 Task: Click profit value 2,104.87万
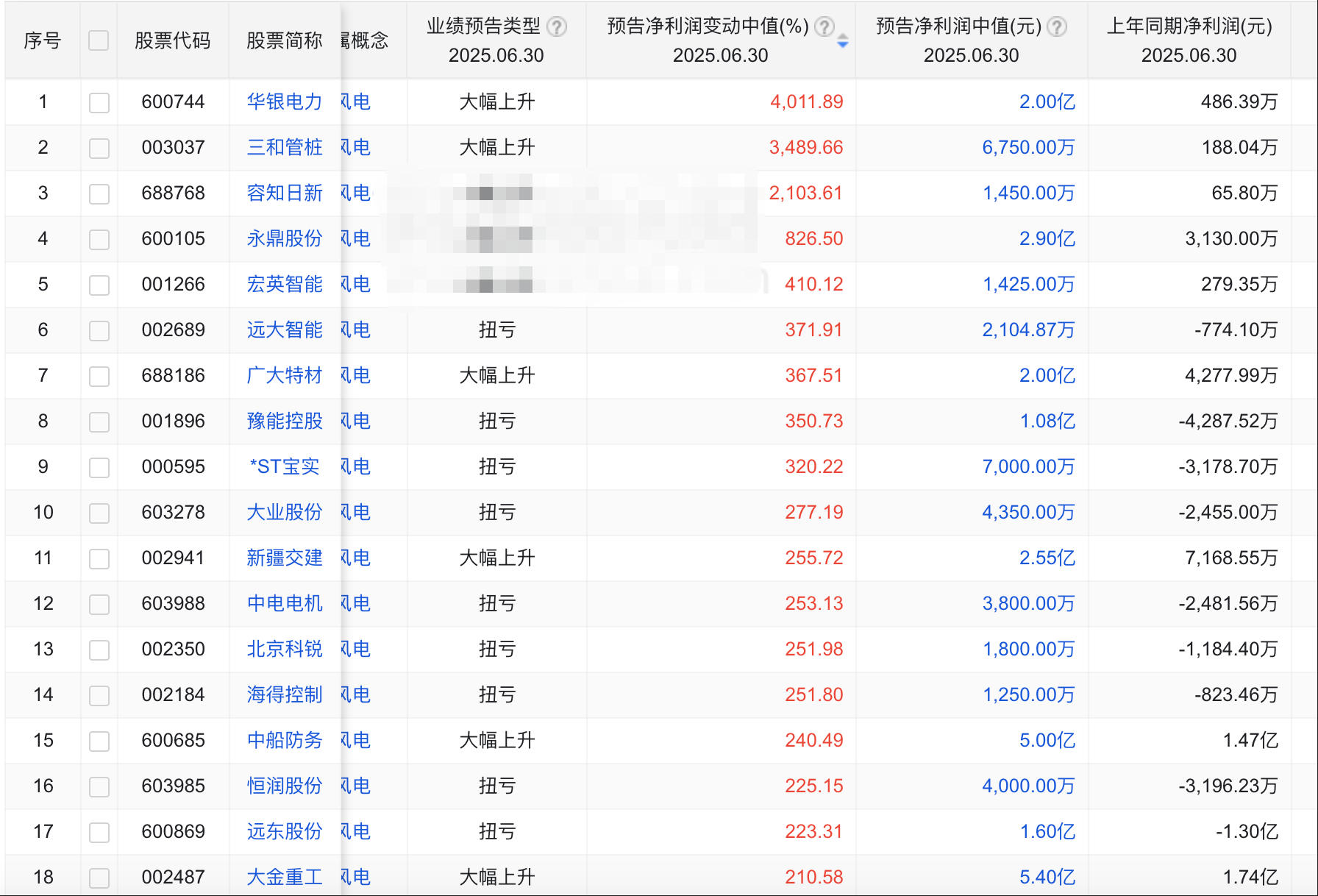1028,330
